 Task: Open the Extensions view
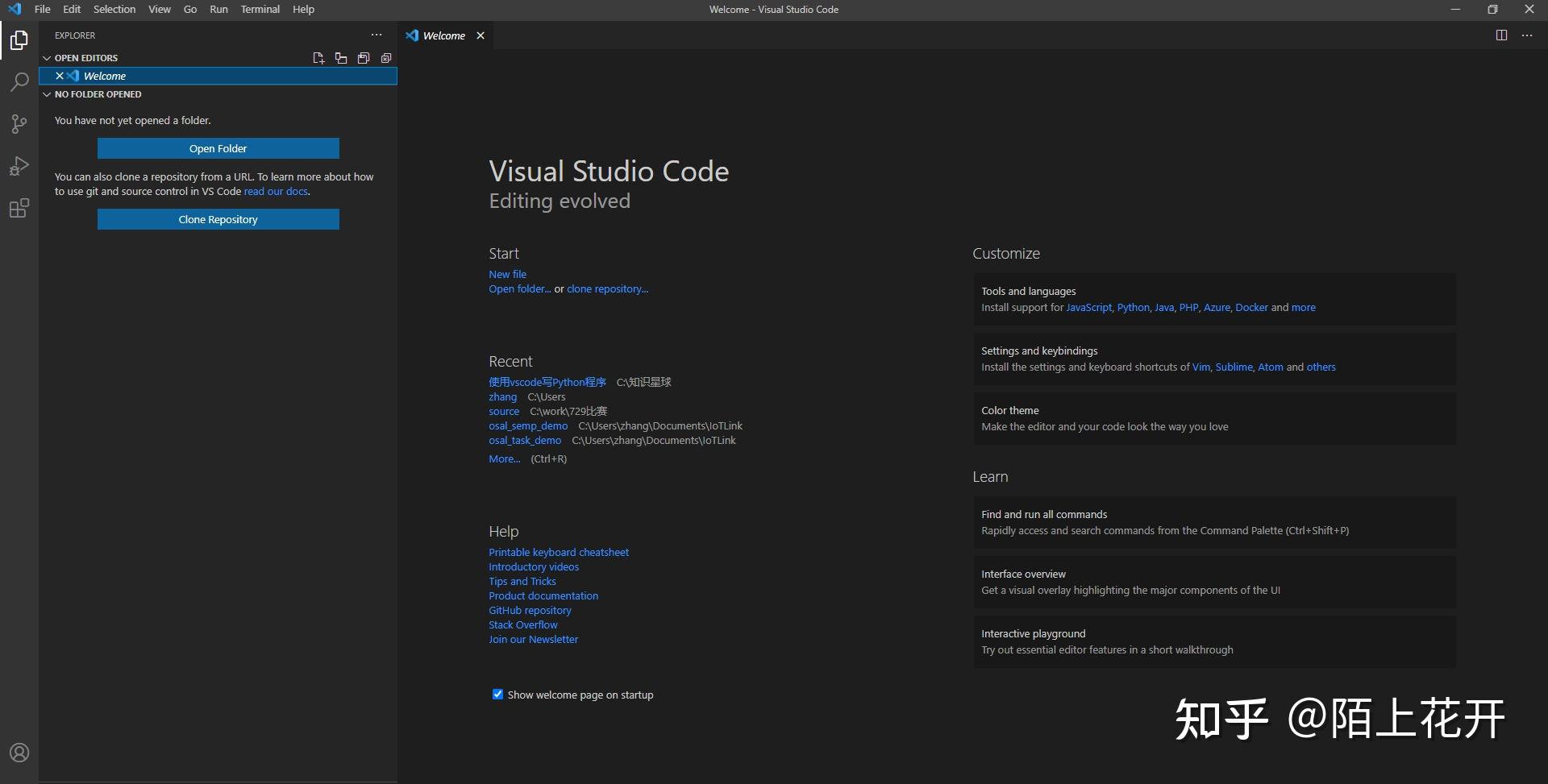(19, 209)
